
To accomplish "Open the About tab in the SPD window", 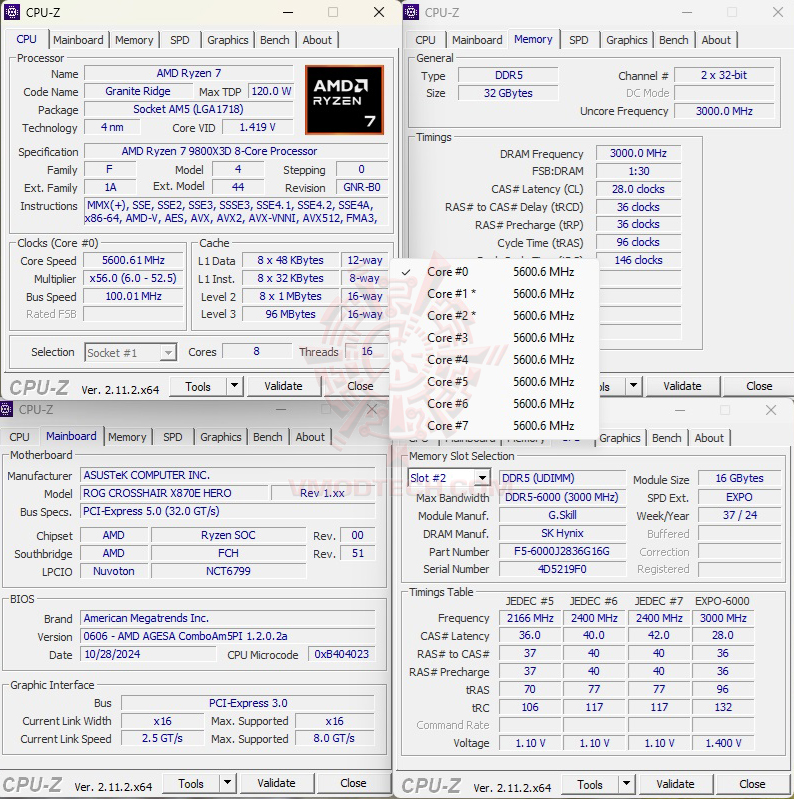I will pyautogui.click(x=709, y=438).
